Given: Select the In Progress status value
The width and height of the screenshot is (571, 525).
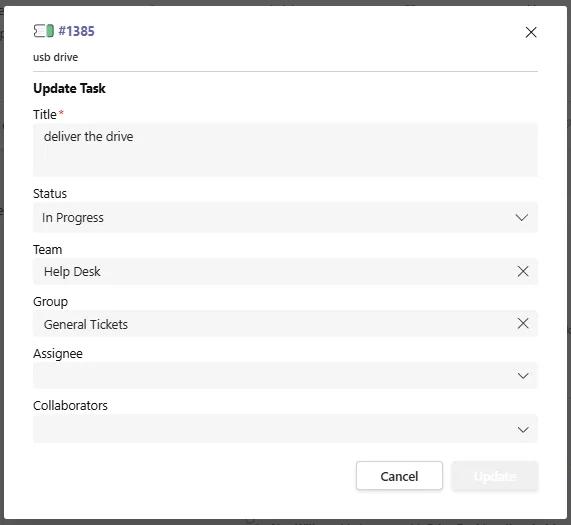Looking at the screenshot, I should point(73,218).
